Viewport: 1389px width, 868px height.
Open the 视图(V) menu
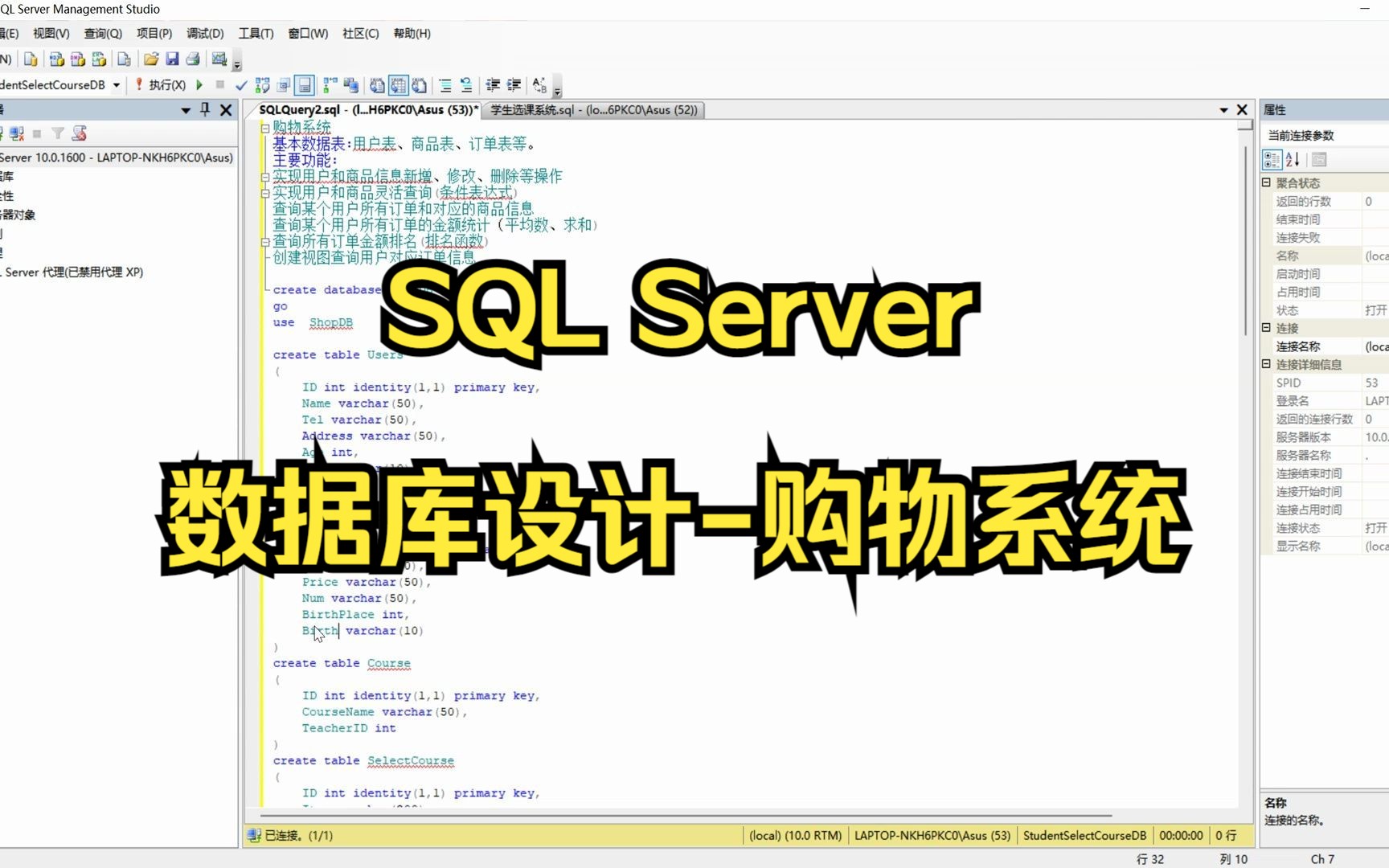[x=51, y=33]
